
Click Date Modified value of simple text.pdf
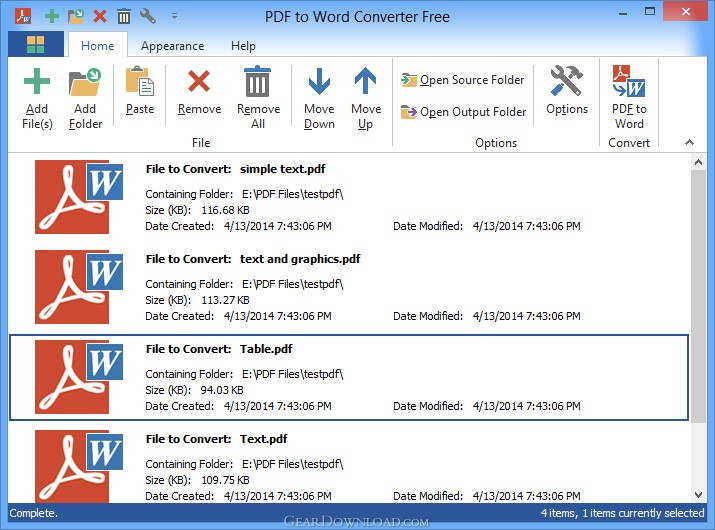(527, 226)
